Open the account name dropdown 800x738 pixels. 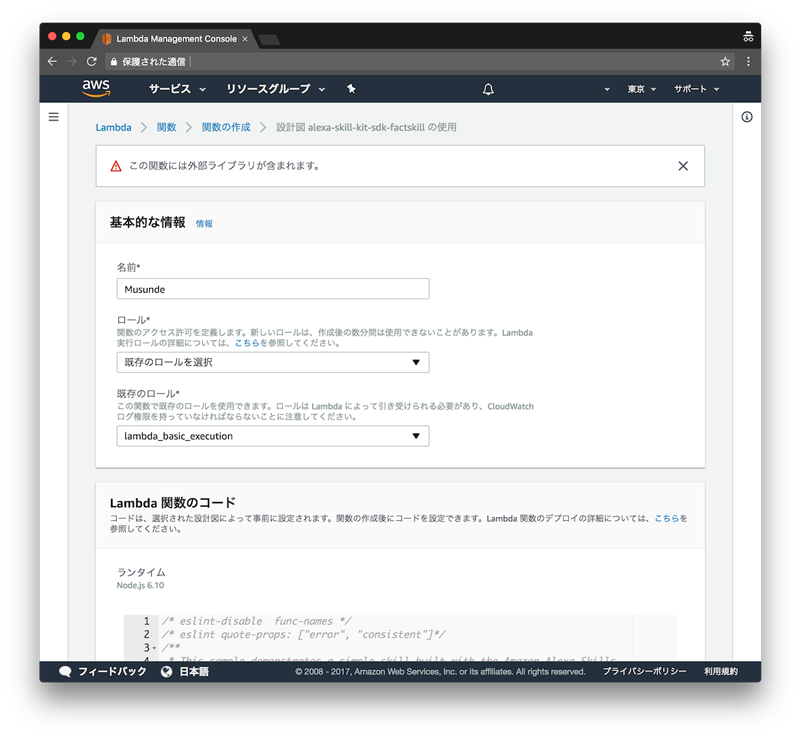pos(607,89)
